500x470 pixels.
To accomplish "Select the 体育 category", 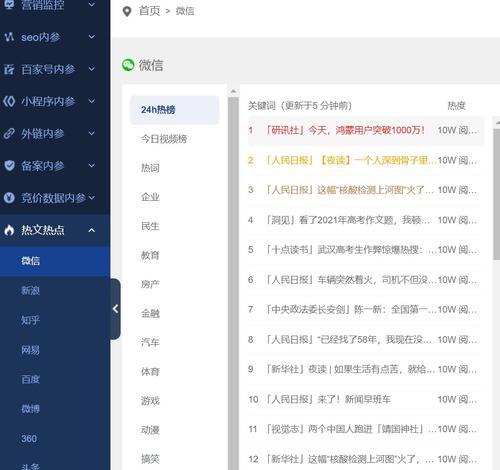I will [x=150, y=372].
